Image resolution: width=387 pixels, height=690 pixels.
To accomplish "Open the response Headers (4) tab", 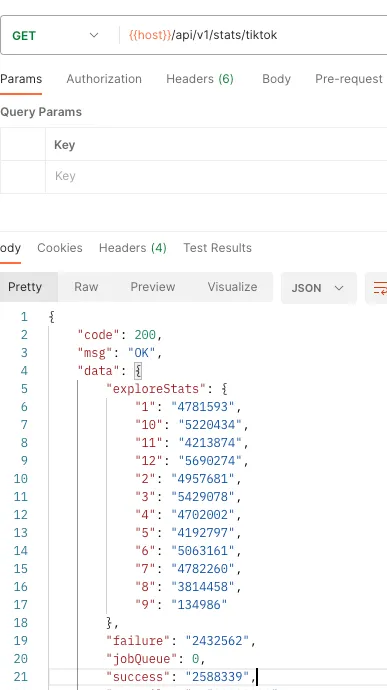I will (x=133, y=248).
